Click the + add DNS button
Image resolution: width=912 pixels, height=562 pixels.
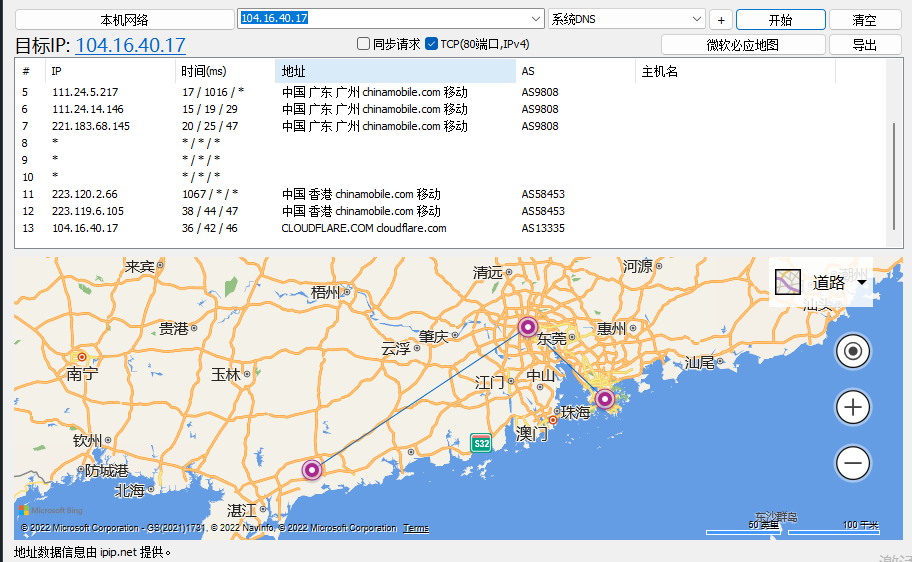[x=721, y=20]
